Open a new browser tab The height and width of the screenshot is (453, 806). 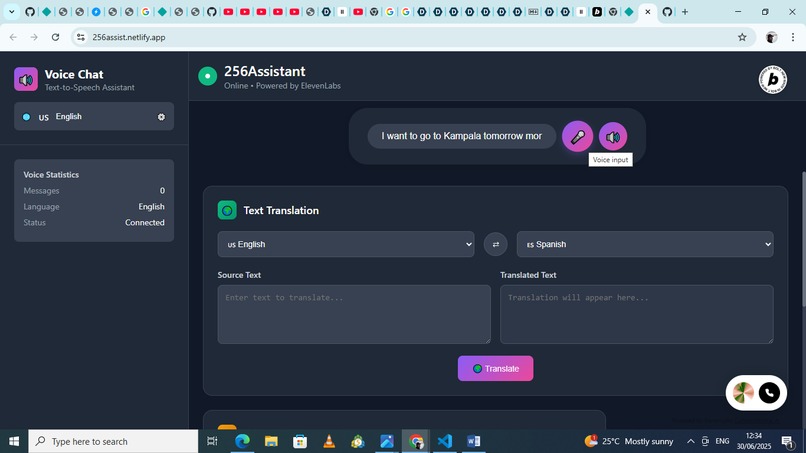[x=685, y=11]
